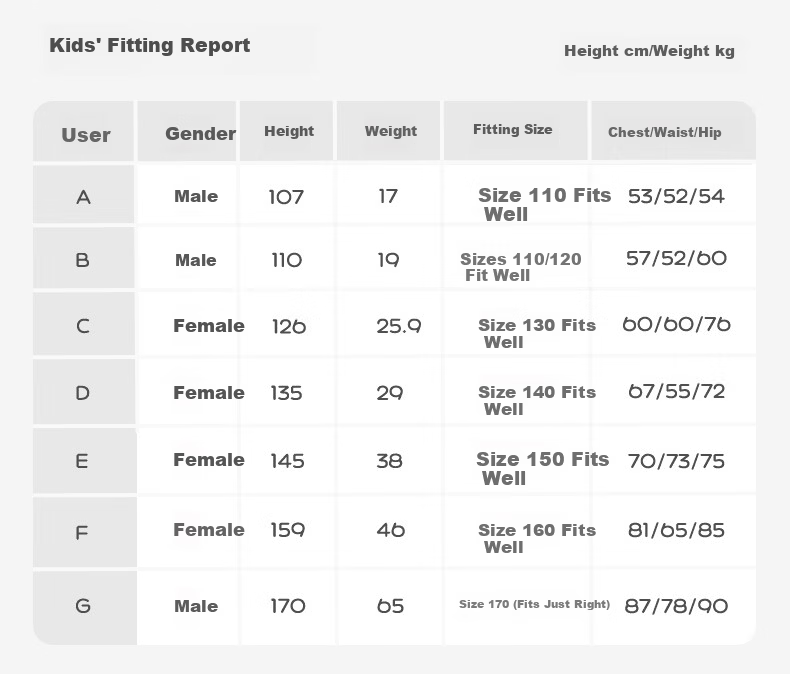Select user F row label

click(x=82, y=532)
